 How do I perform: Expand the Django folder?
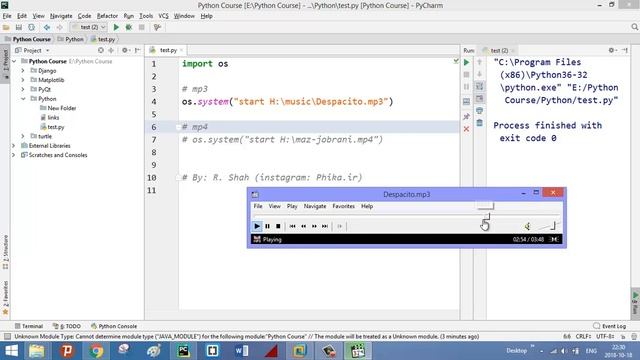tap(23, 71)
